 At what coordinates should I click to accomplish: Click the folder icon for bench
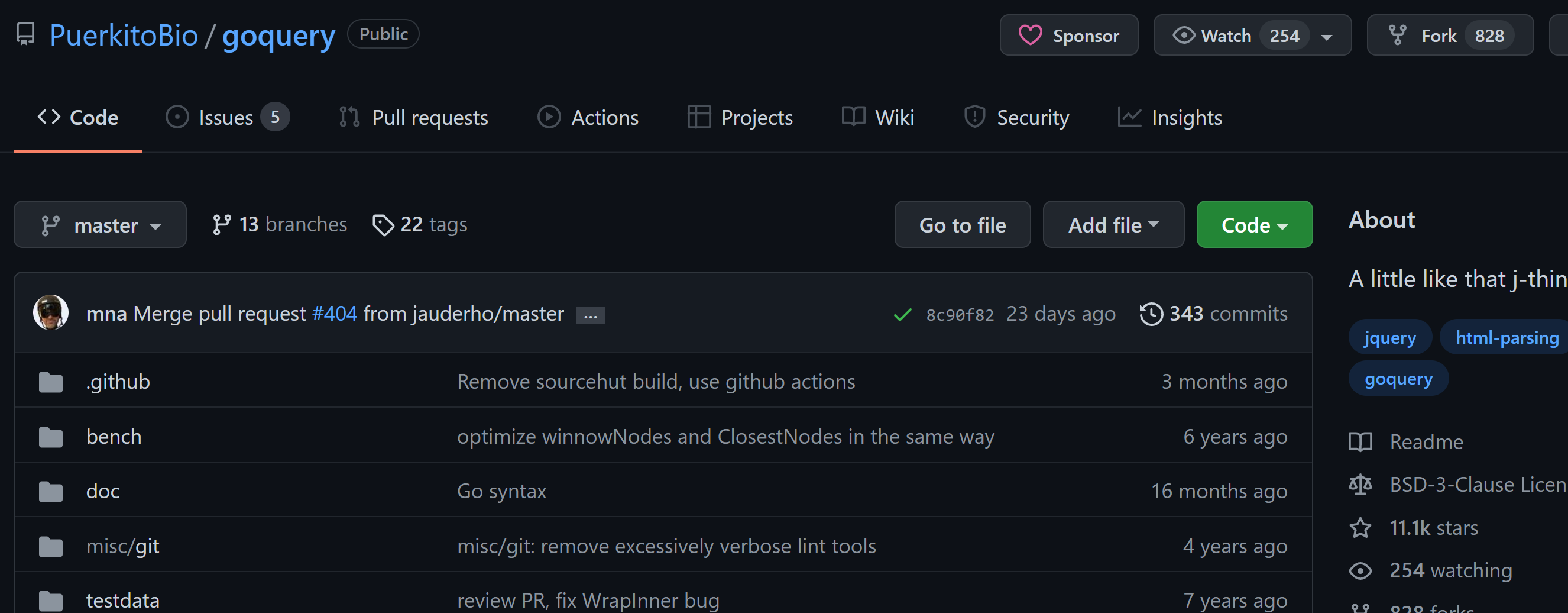click(x=50, y=437)
